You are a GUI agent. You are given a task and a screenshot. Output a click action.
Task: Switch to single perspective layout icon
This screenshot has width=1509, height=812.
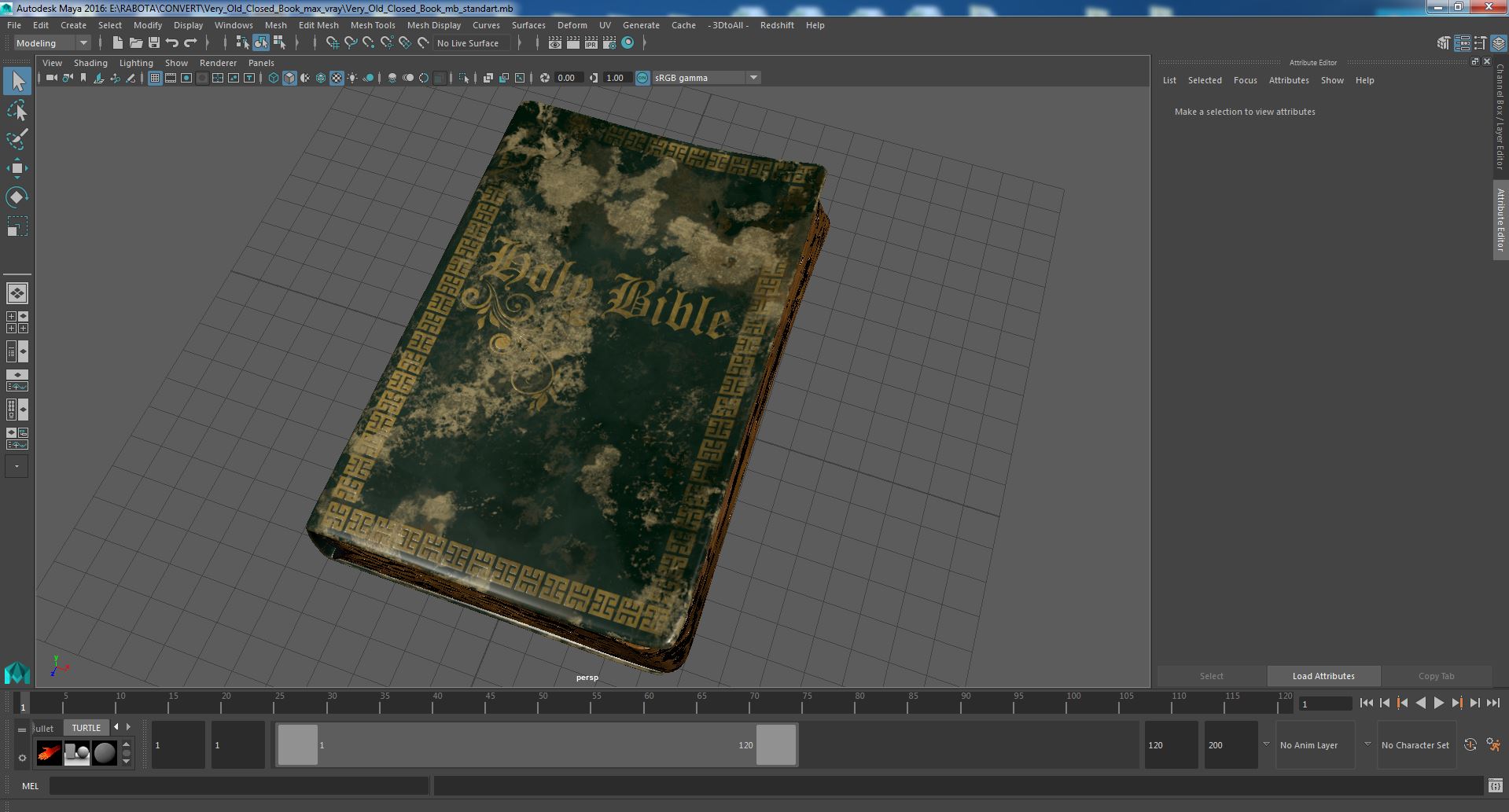(17, 293)
